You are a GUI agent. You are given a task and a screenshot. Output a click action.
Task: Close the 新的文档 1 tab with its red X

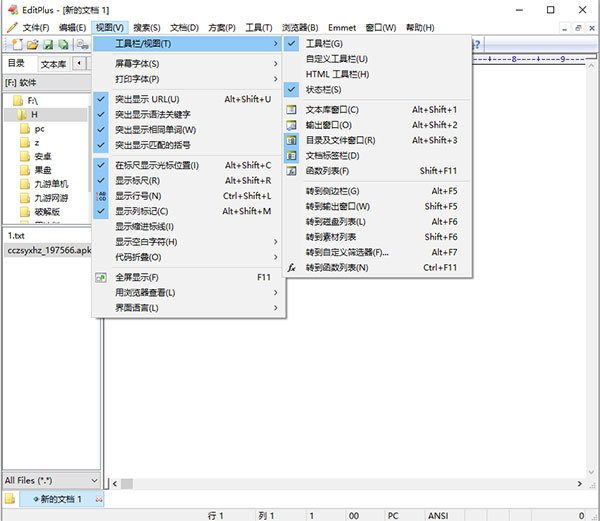pos(99,499)
